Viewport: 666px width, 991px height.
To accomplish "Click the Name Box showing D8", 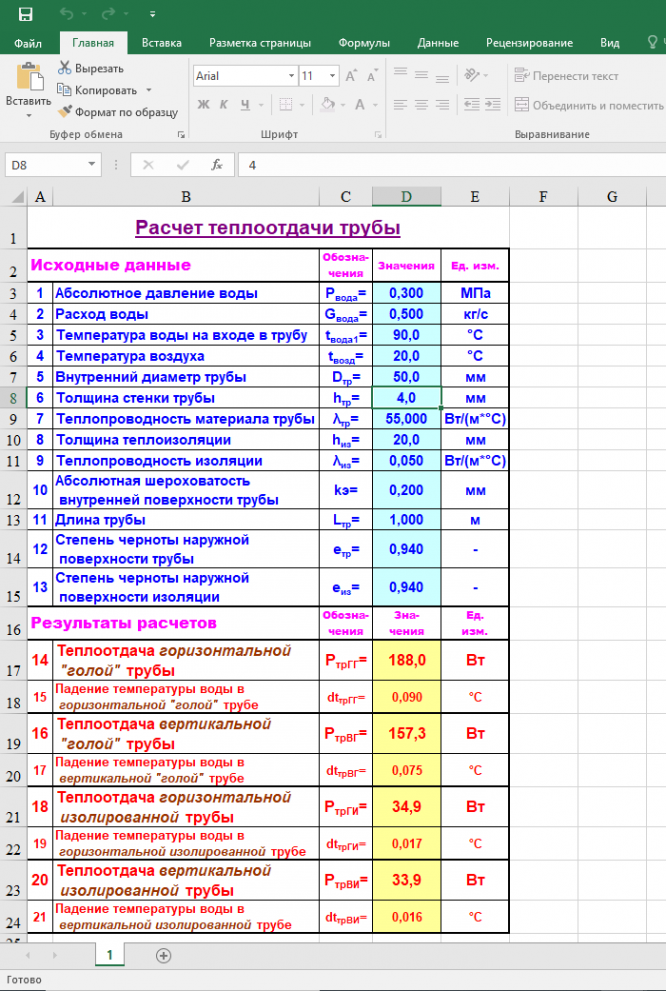I will [44, 165].
